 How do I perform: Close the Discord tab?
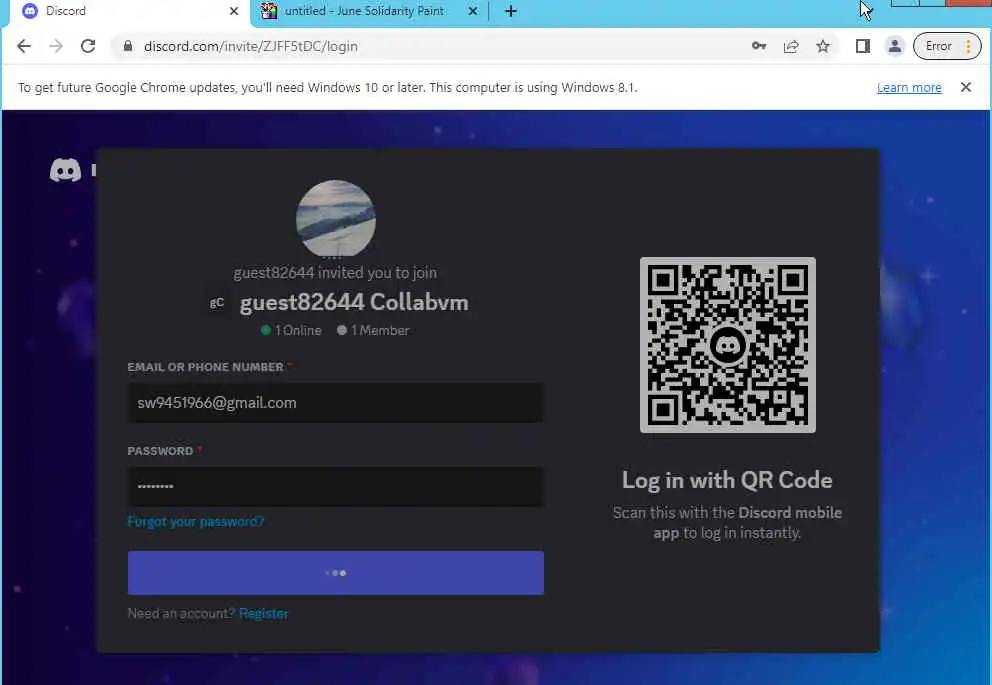coord(233,11)
